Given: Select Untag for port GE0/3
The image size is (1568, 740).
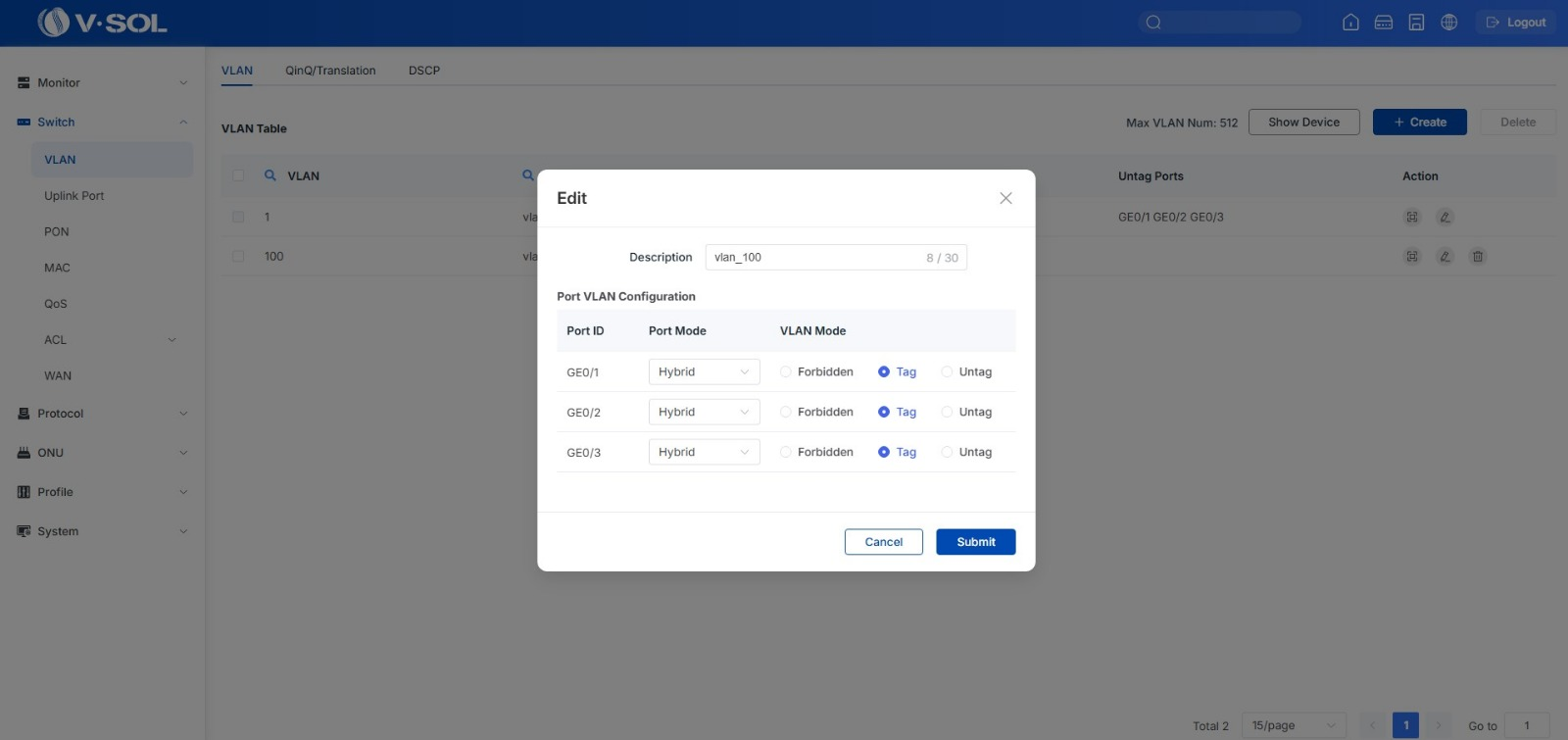Looking at the screenshot, I should pos(947,453).
